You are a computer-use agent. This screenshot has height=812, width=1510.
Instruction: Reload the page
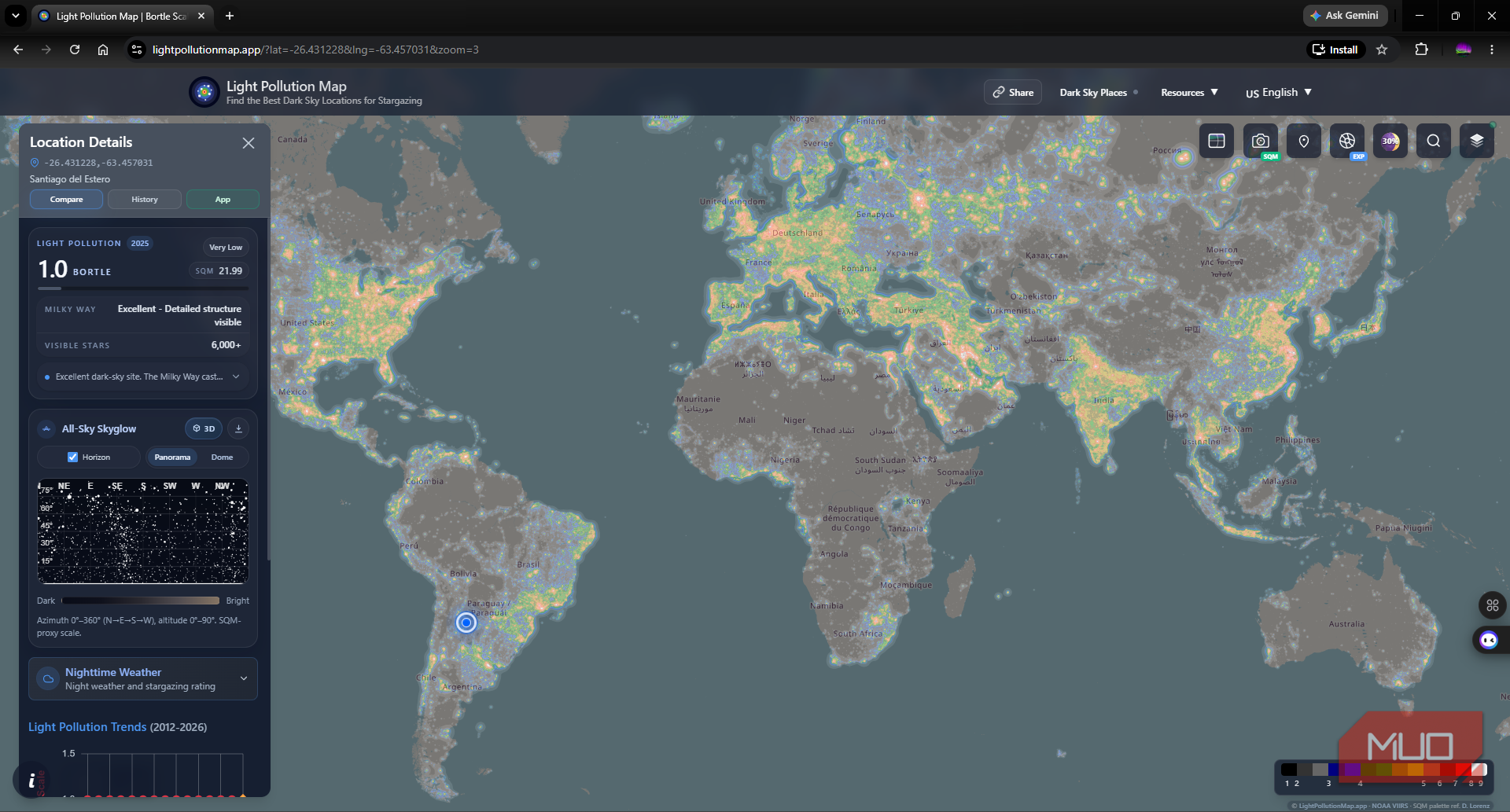(75, 50)
